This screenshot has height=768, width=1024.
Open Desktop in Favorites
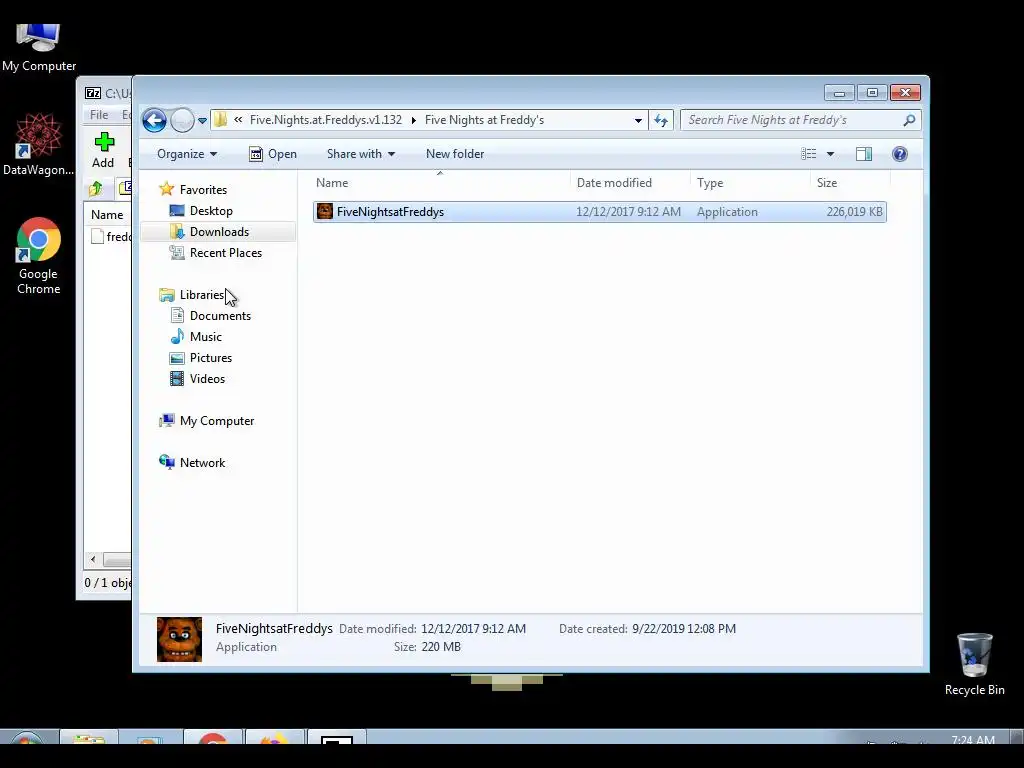click(211, 210)
